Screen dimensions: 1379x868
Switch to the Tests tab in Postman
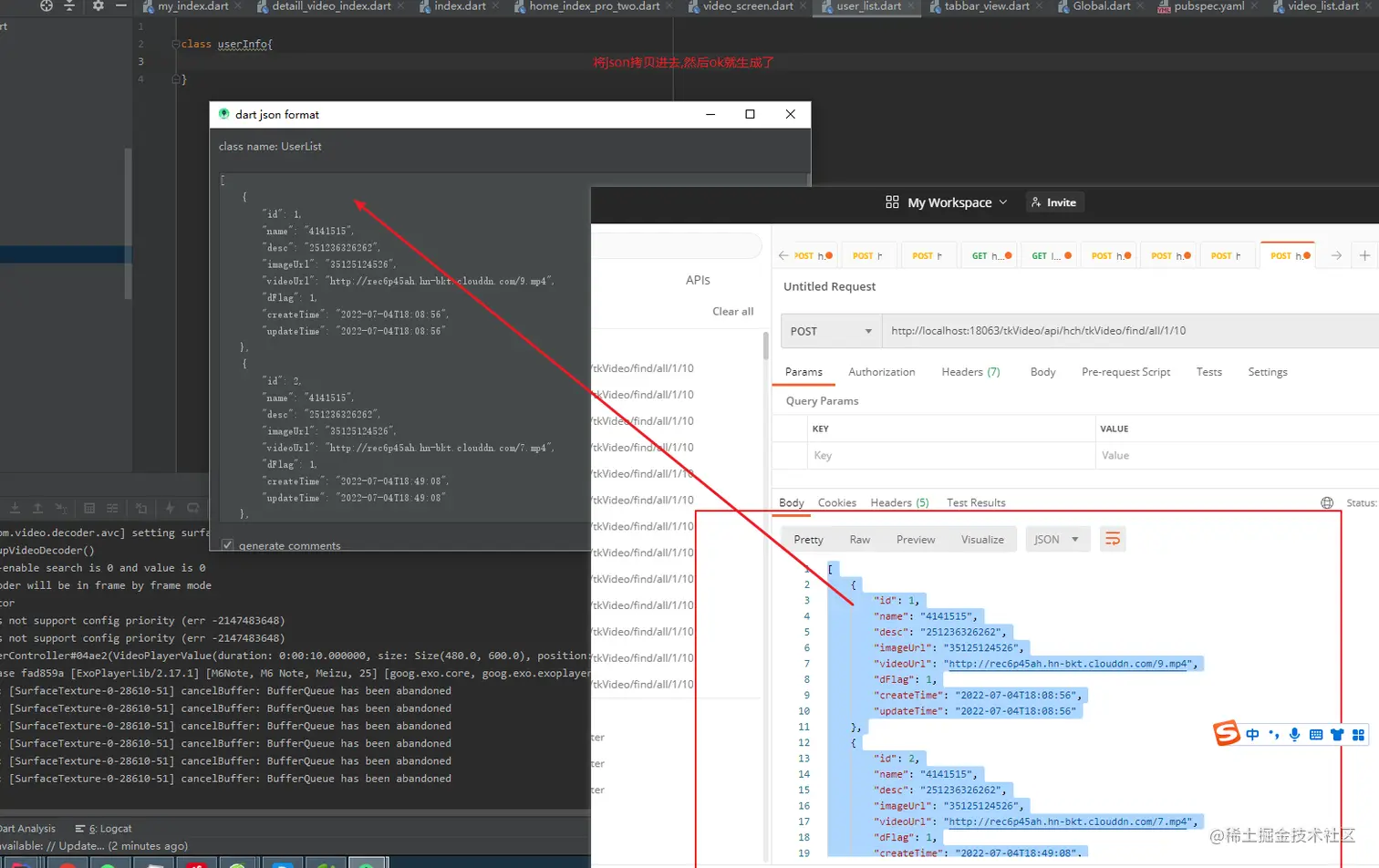pos(1208,372)
